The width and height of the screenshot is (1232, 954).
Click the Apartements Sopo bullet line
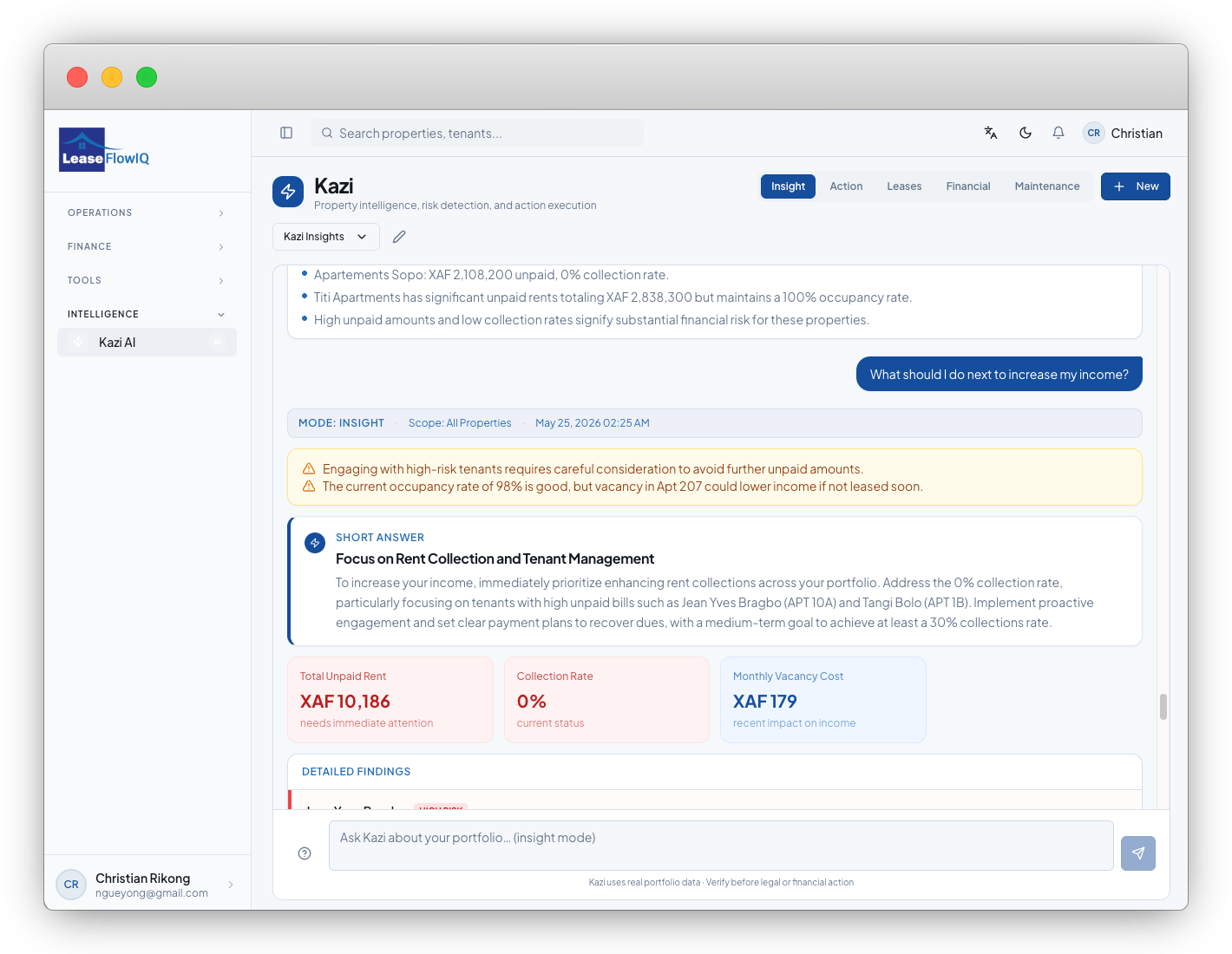491,275
